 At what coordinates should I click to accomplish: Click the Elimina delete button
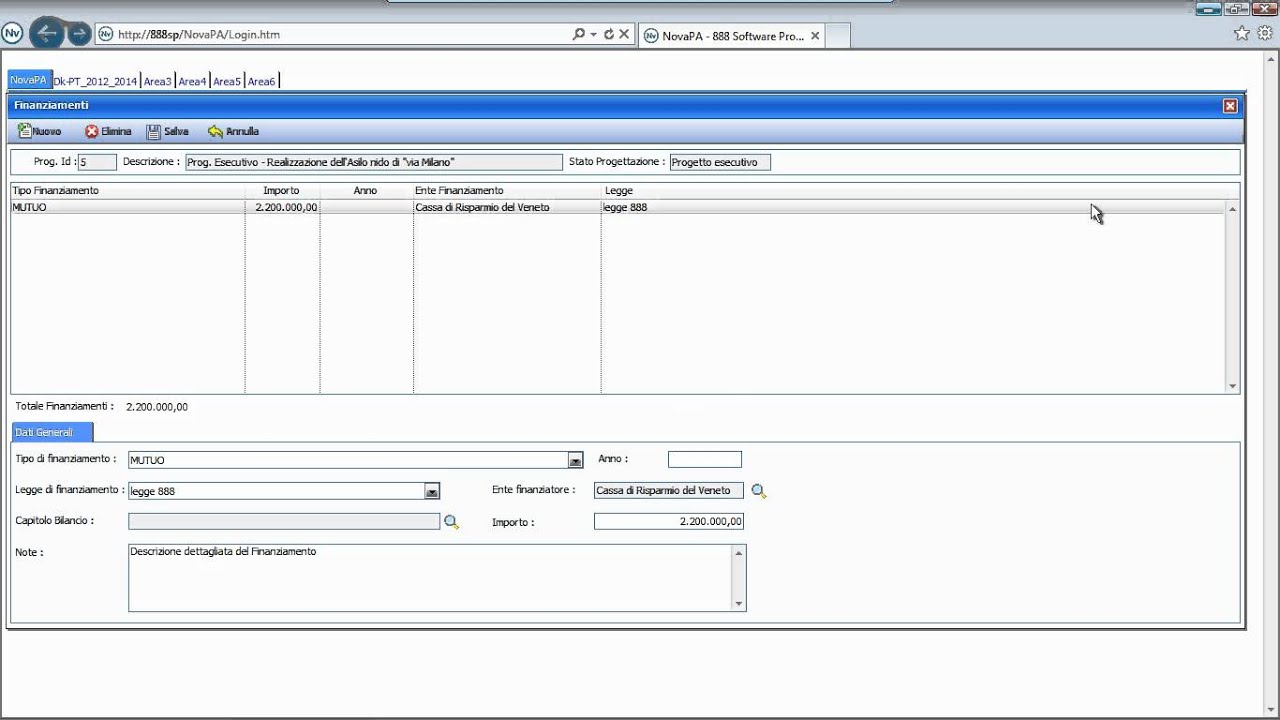click(108, 131)
